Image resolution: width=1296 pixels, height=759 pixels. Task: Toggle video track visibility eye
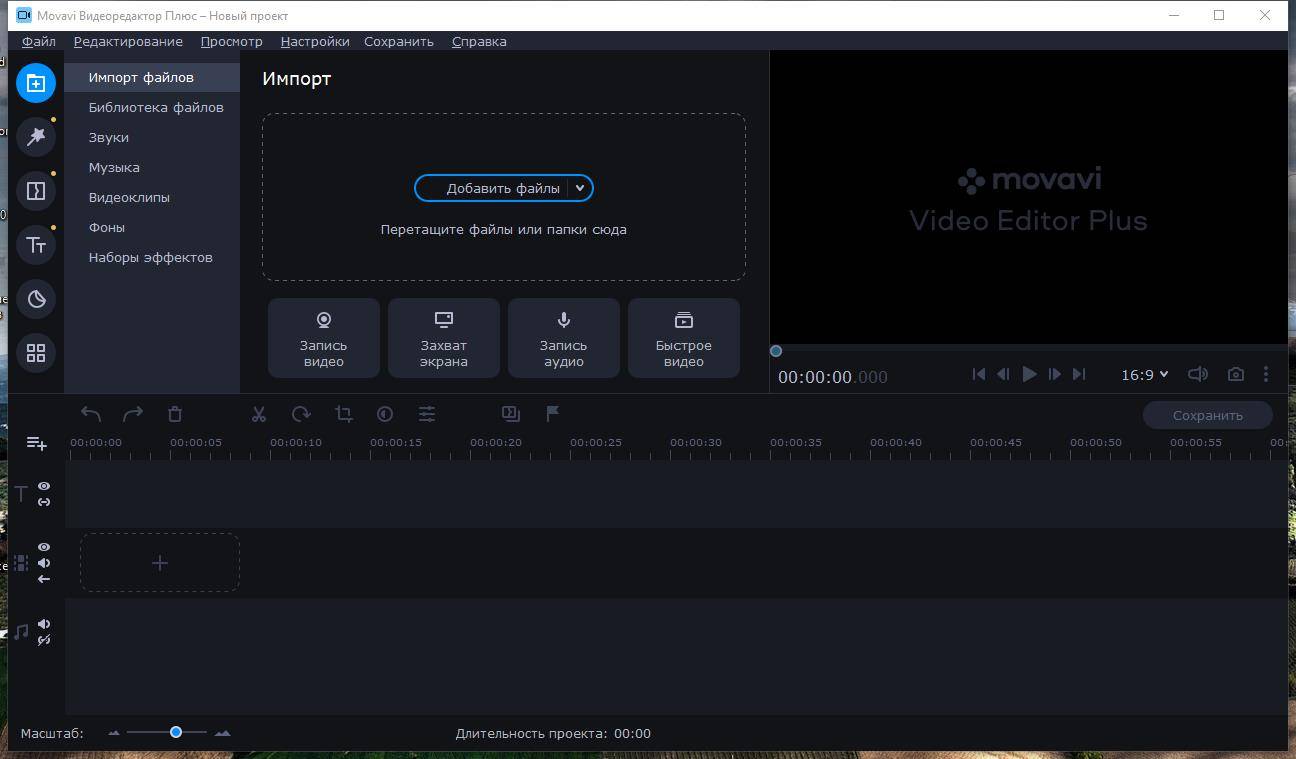pos(44,547)
